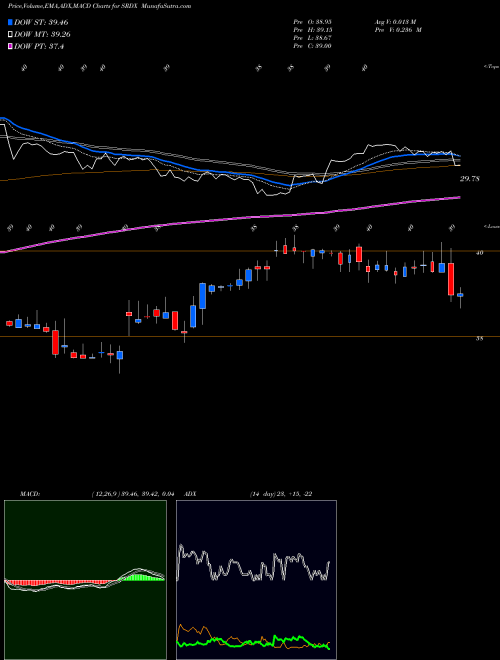
Task: Click the tall red candlestick near chart's right end
Action: pyautogui.click(x=451, y=279)
